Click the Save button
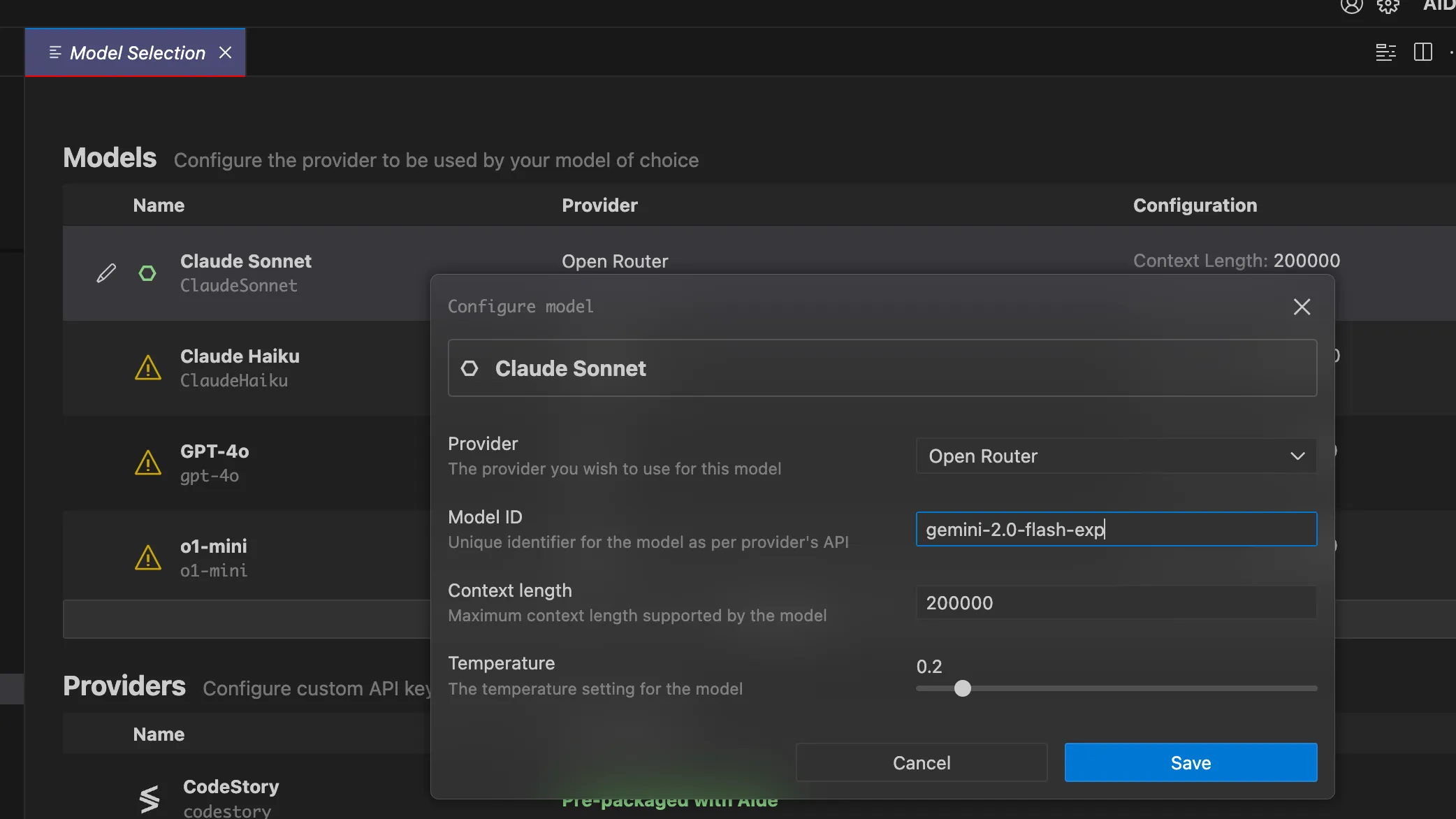The image size is (1456, 819). pyautogui.click(x=1191, y=762)
